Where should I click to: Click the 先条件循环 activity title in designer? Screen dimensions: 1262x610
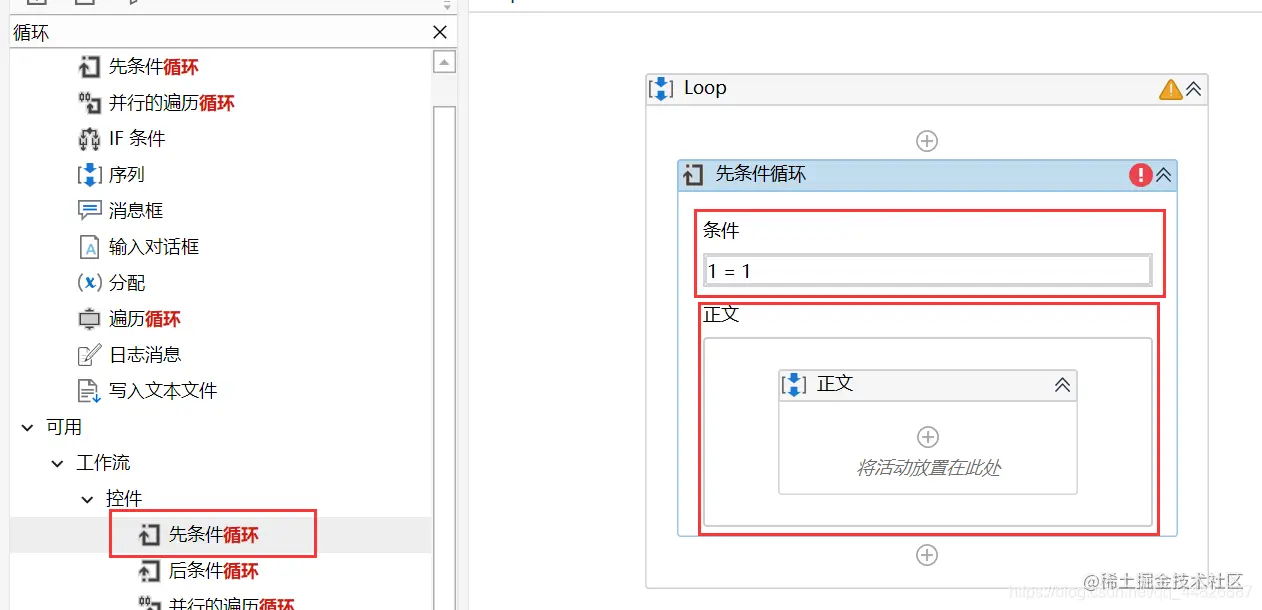760,174
